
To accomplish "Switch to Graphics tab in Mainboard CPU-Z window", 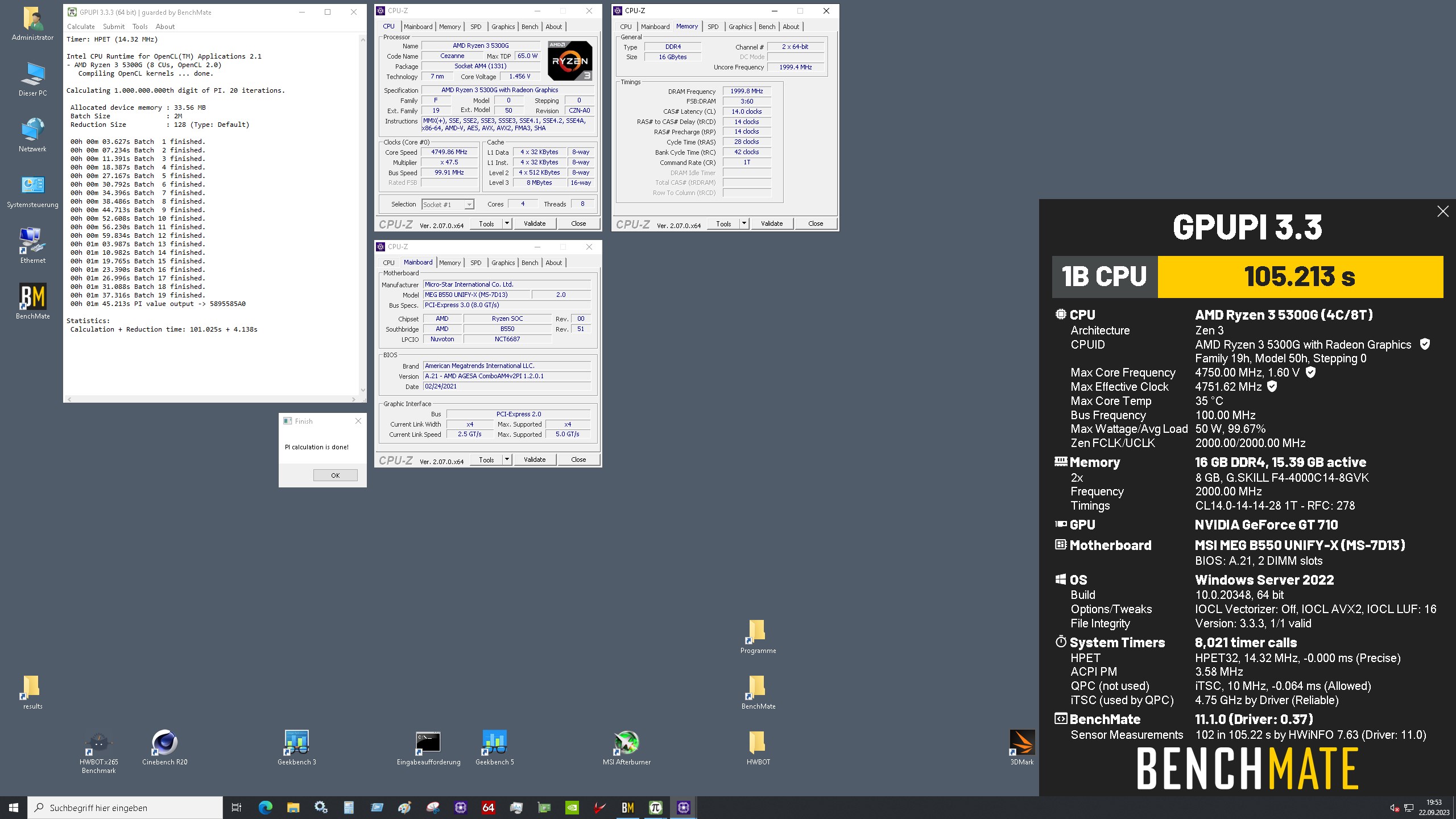I will pyautogui.click(x=503, y=263).
